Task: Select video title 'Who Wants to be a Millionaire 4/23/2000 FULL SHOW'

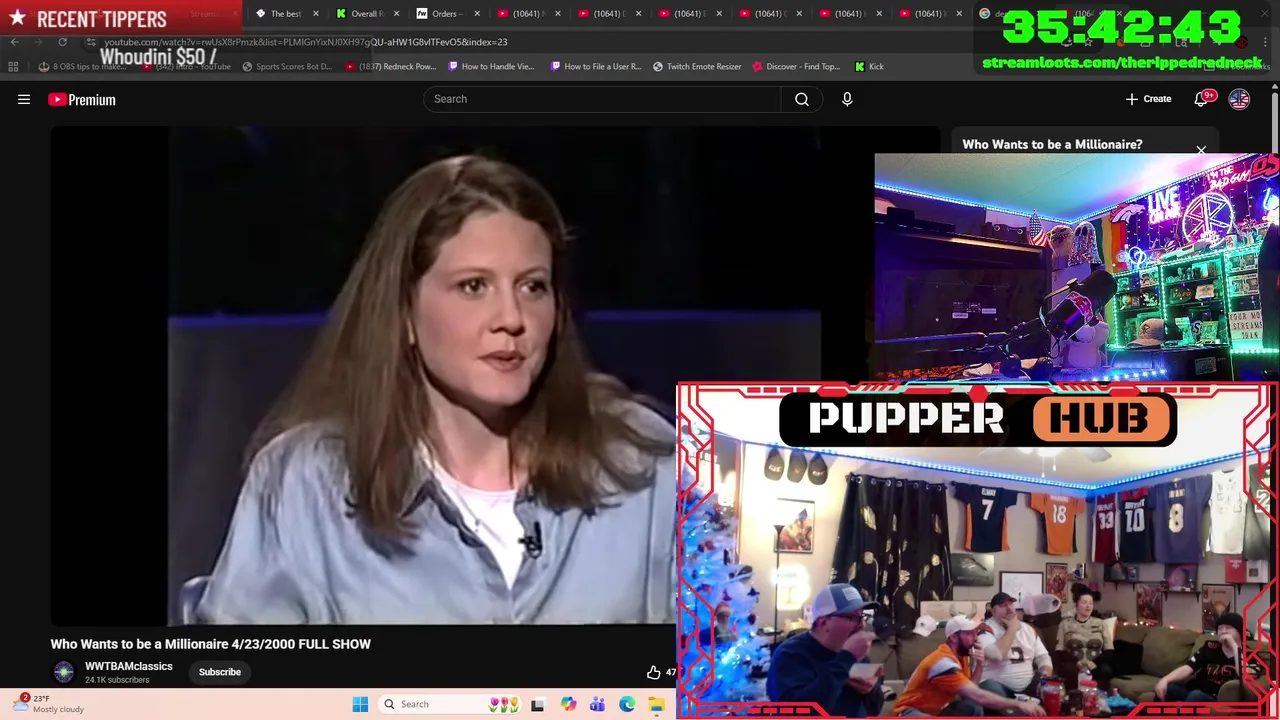Action: click(211, 644)
